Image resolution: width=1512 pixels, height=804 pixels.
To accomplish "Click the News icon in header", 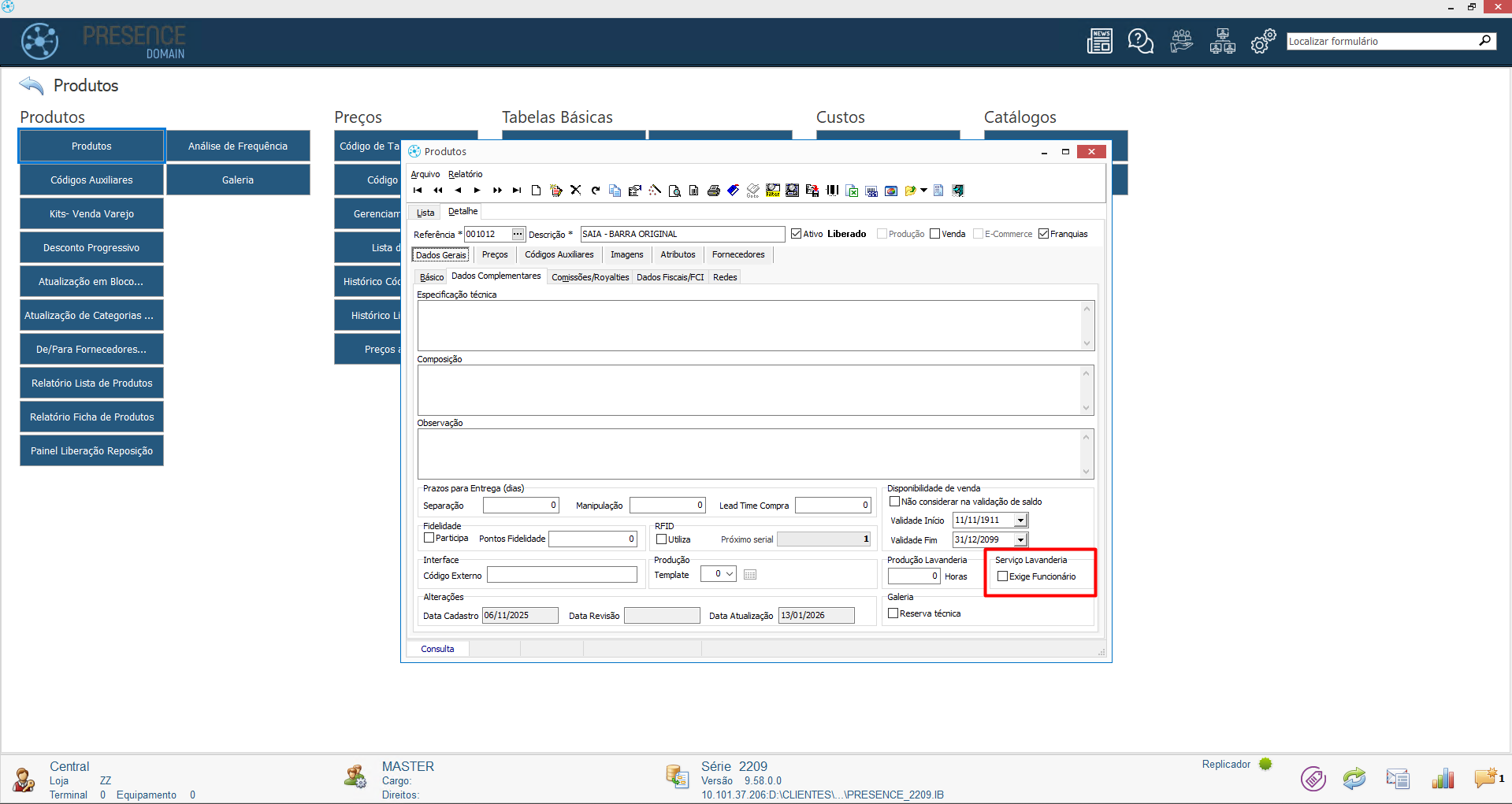I will (x=1099, y=41).
